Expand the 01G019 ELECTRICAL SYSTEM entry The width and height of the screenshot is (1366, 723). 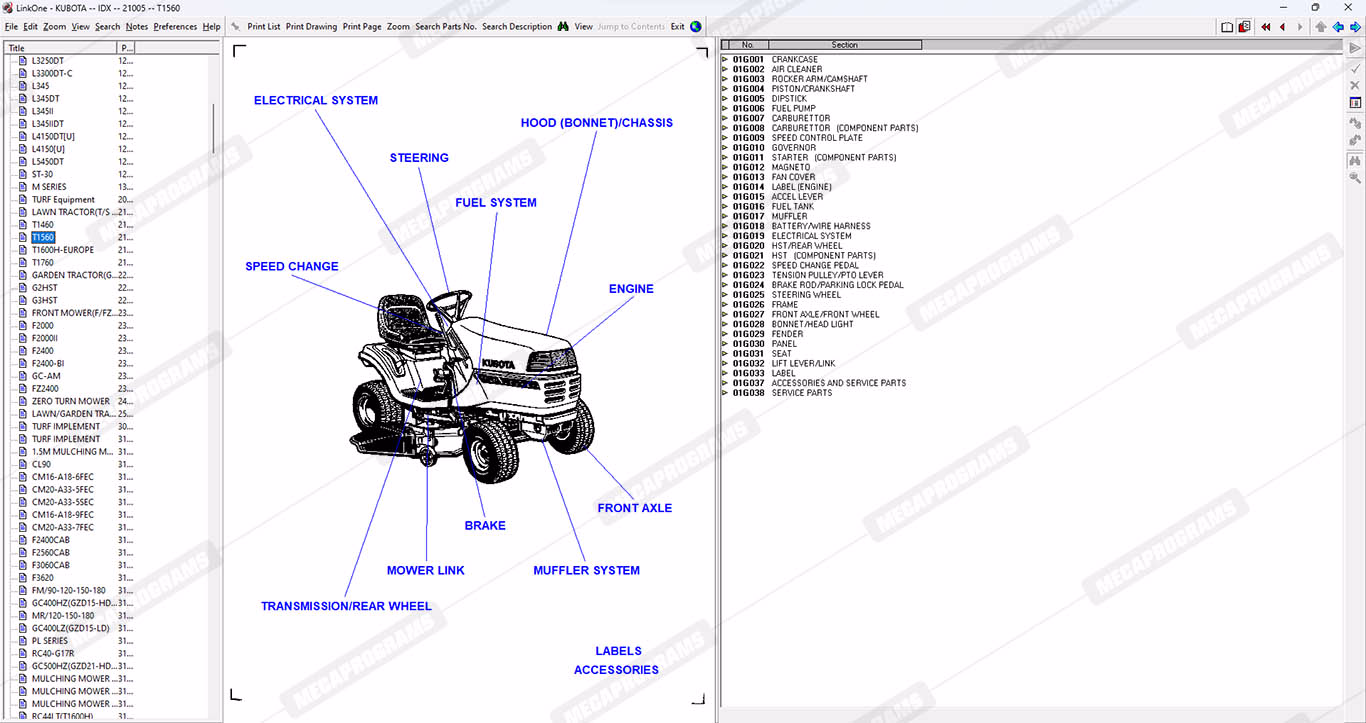tap(725, 236)
